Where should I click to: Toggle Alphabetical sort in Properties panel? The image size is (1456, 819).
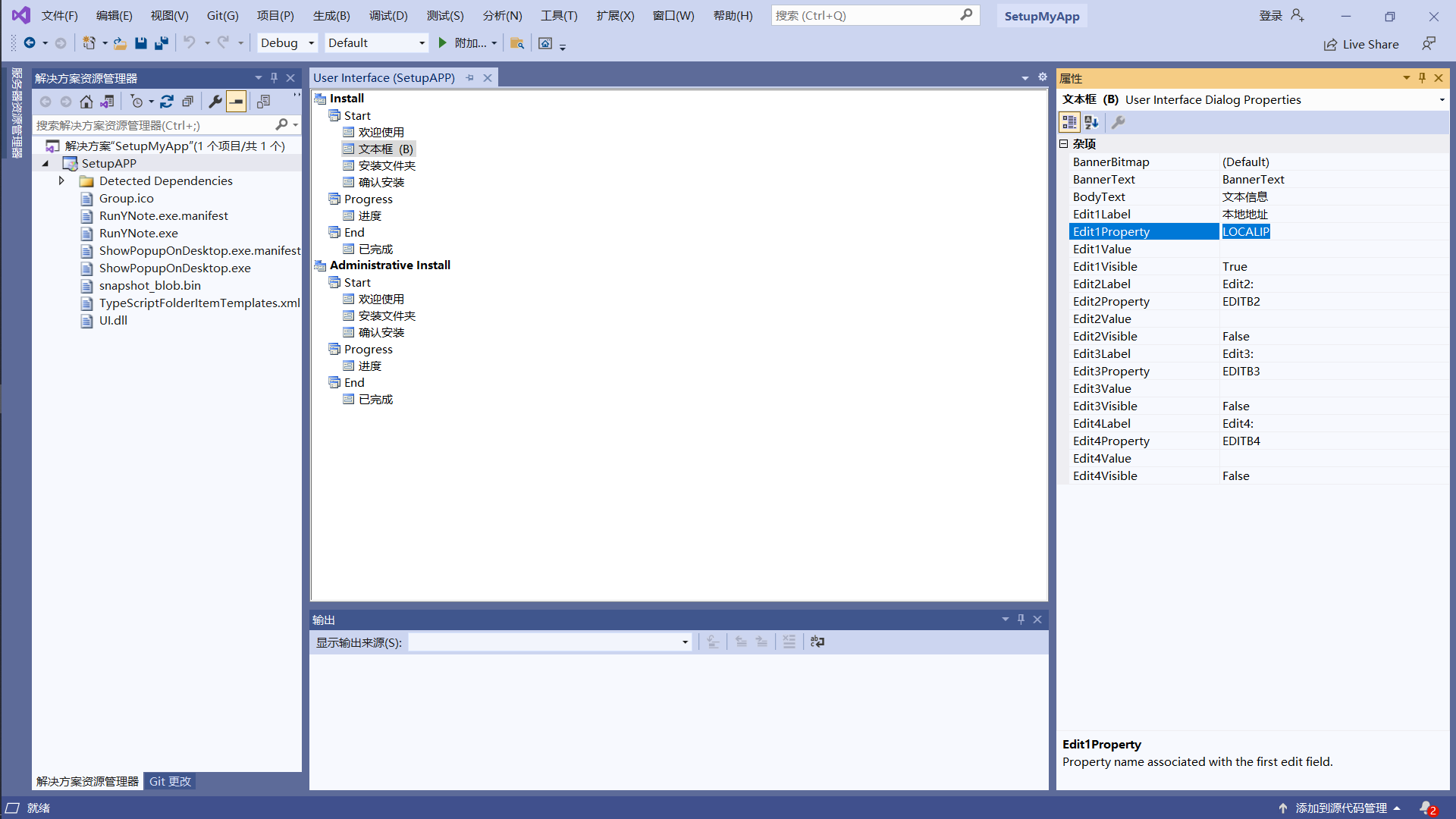click(1091, 122)
